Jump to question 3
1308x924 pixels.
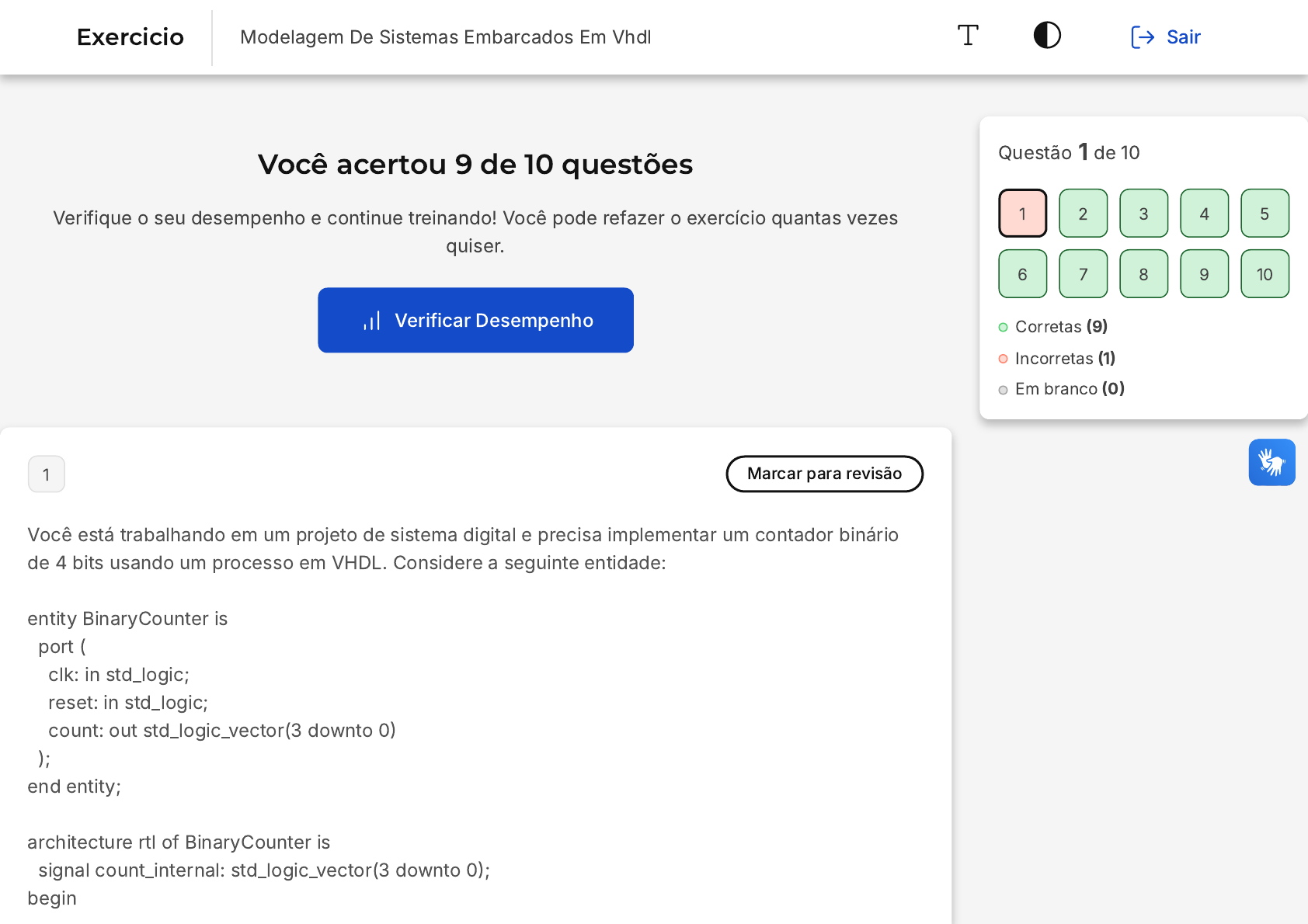1143,214
